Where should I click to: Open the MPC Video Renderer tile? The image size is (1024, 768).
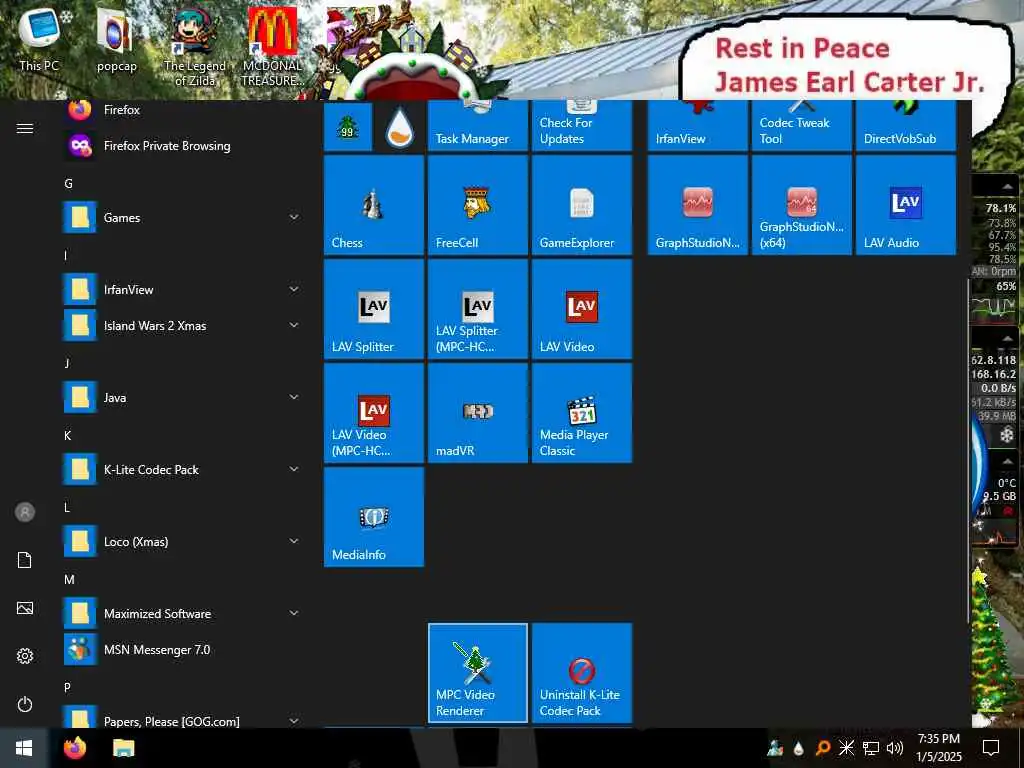click(x=477, y=673)
